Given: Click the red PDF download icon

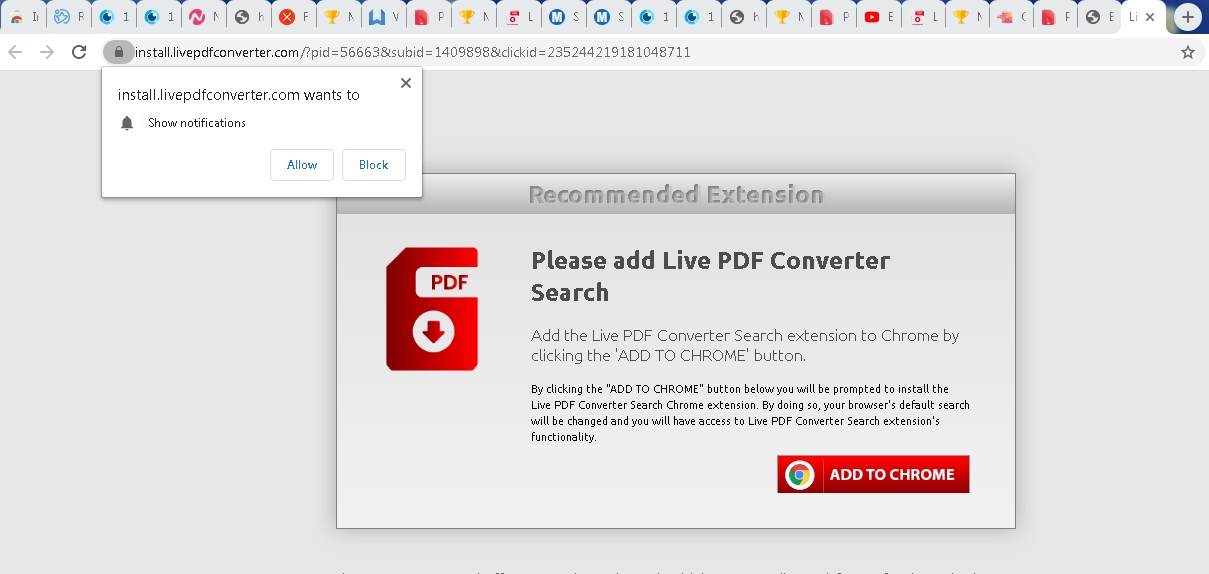Looking at the screenshot, I should (432, 309).
